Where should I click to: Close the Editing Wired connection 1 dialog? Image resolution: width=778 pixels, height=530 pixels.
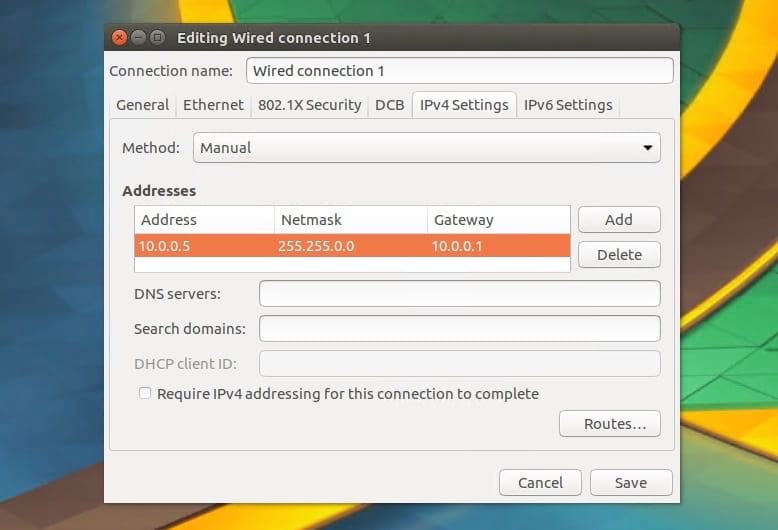coord(119,38)
